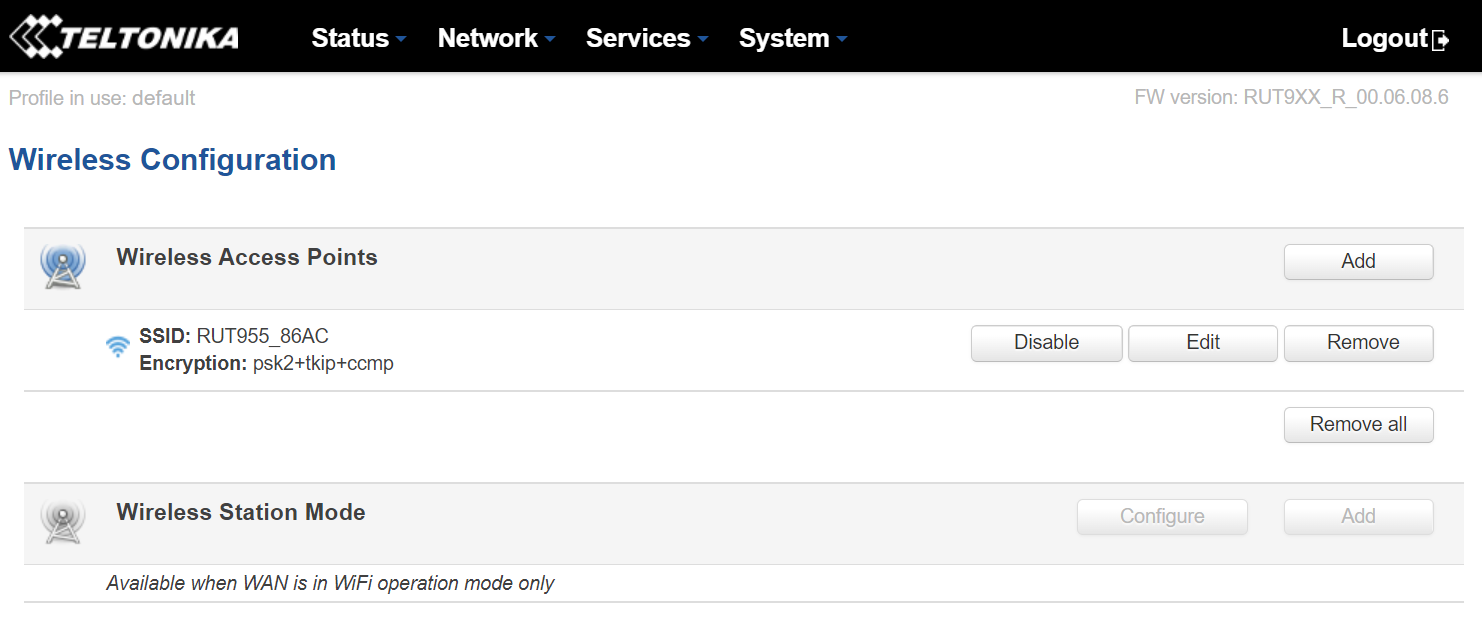Click the Configure button in Station Mode
The height and width of the screenshot is (631, 1482).
1162,517
